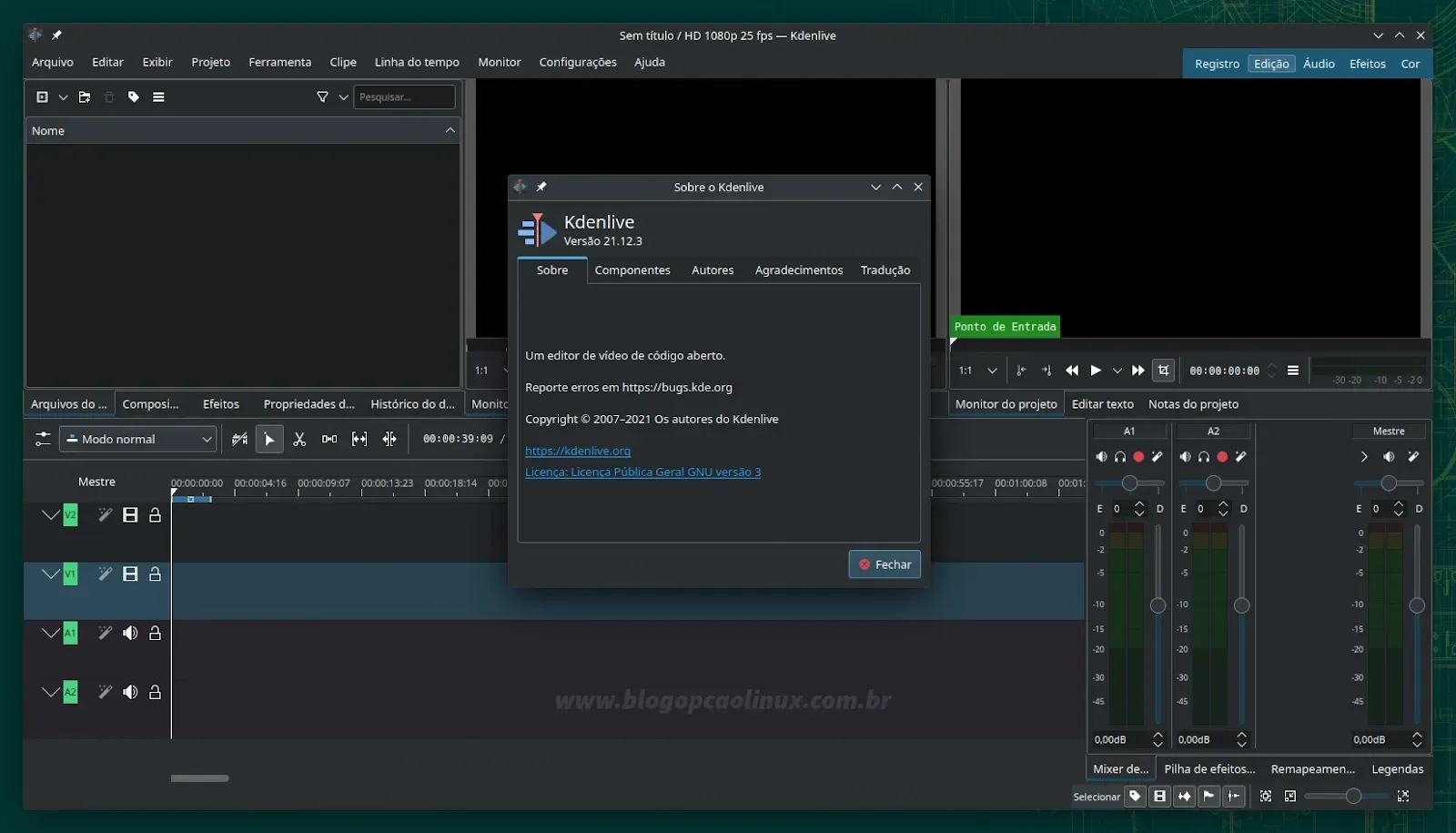This screenshot has height=833, width=1456.
Task: Select the slip tool icon
Action: 359,439
